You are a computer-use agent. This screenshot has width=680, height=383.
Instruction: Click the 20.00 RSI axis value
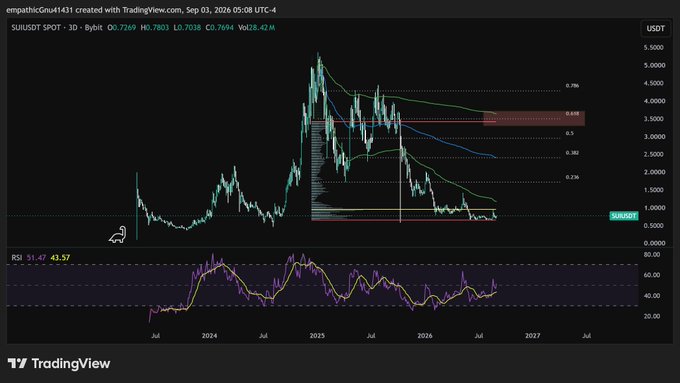pyautogui.click(x=652, y=316)
